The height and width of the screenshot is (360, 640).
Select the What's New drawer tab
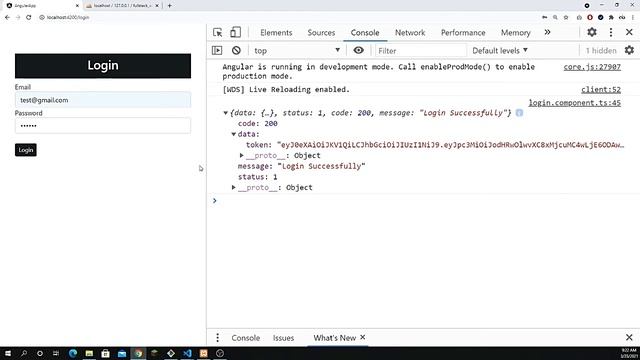click(334, 338)
